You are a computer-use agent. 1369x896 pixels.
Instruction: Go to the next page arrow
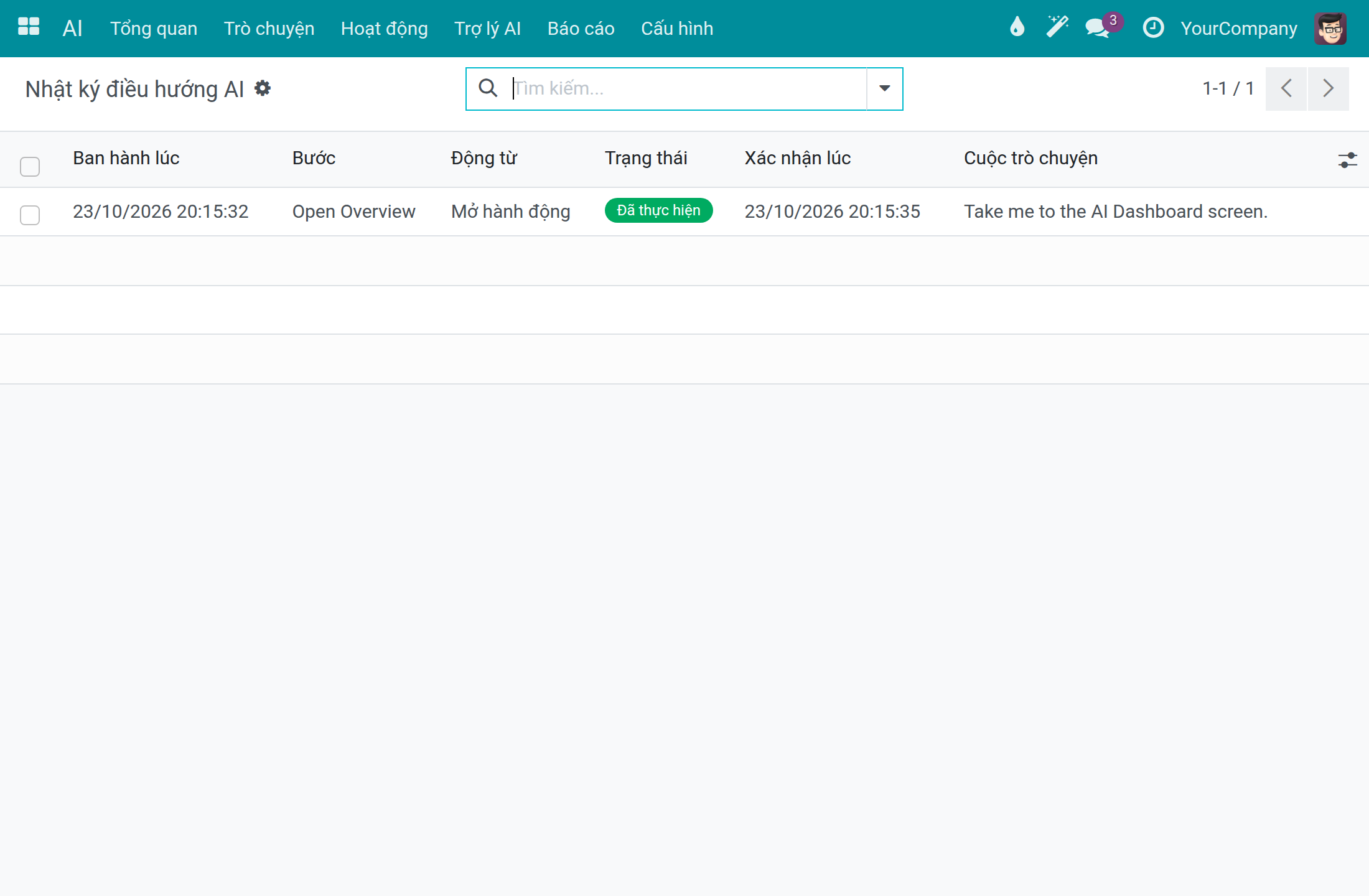[1329, 88]
